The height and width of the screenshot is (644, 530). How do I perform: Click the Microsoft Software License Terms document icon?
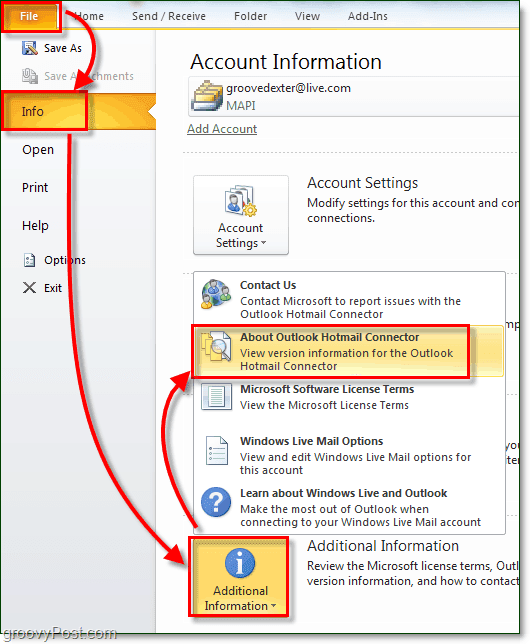coord(216,397)
